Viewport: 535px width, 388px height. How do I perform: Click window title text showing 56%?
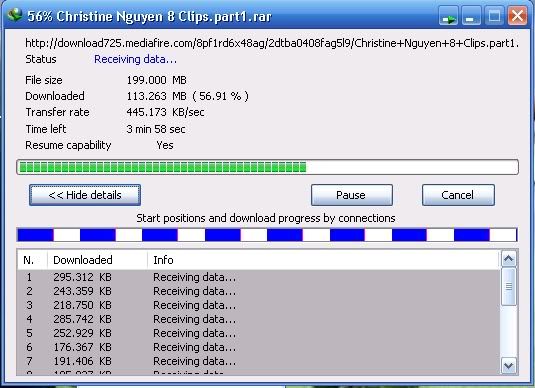[149, 16]
